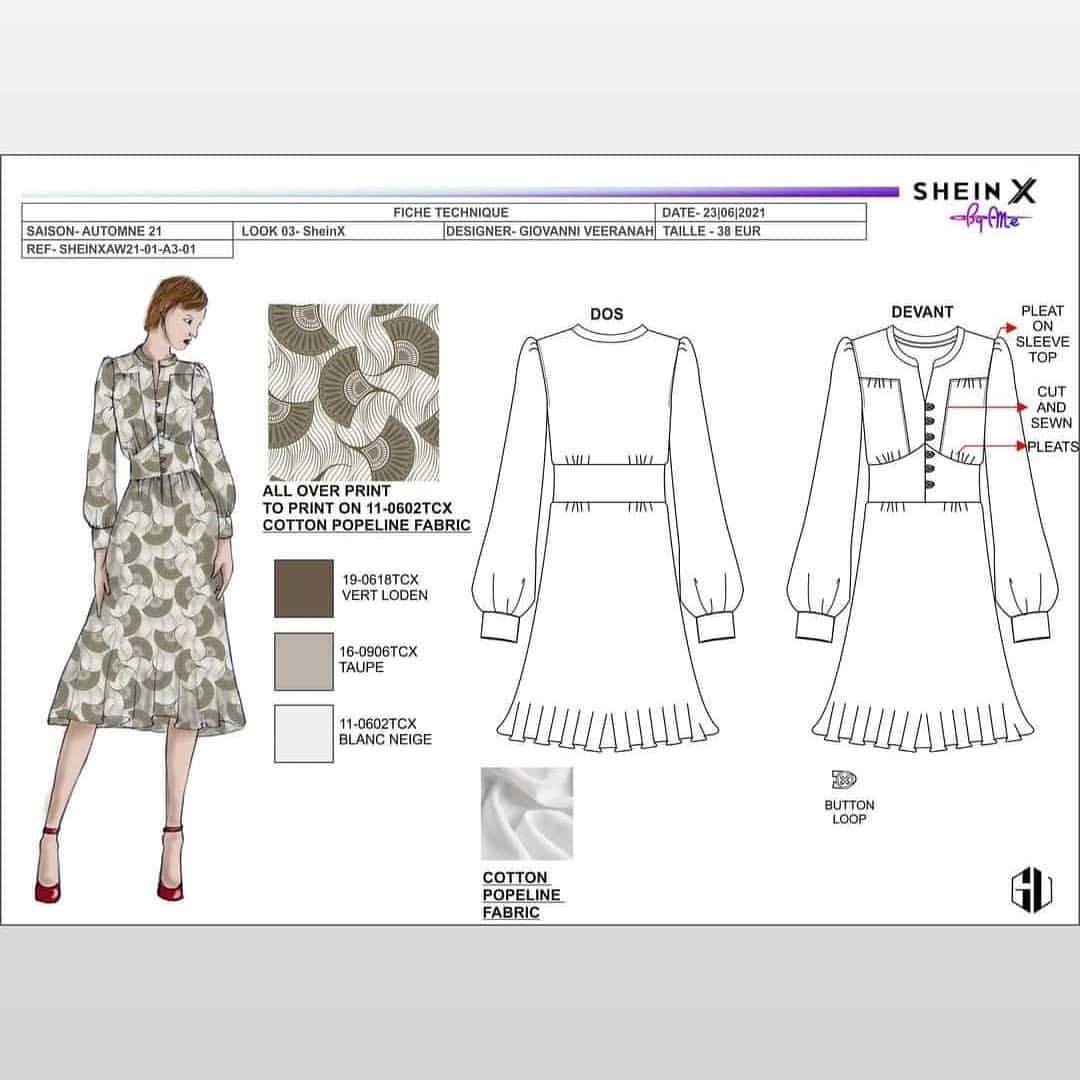Click the TAILLE - 38 EUR cell

click(760, 231)
